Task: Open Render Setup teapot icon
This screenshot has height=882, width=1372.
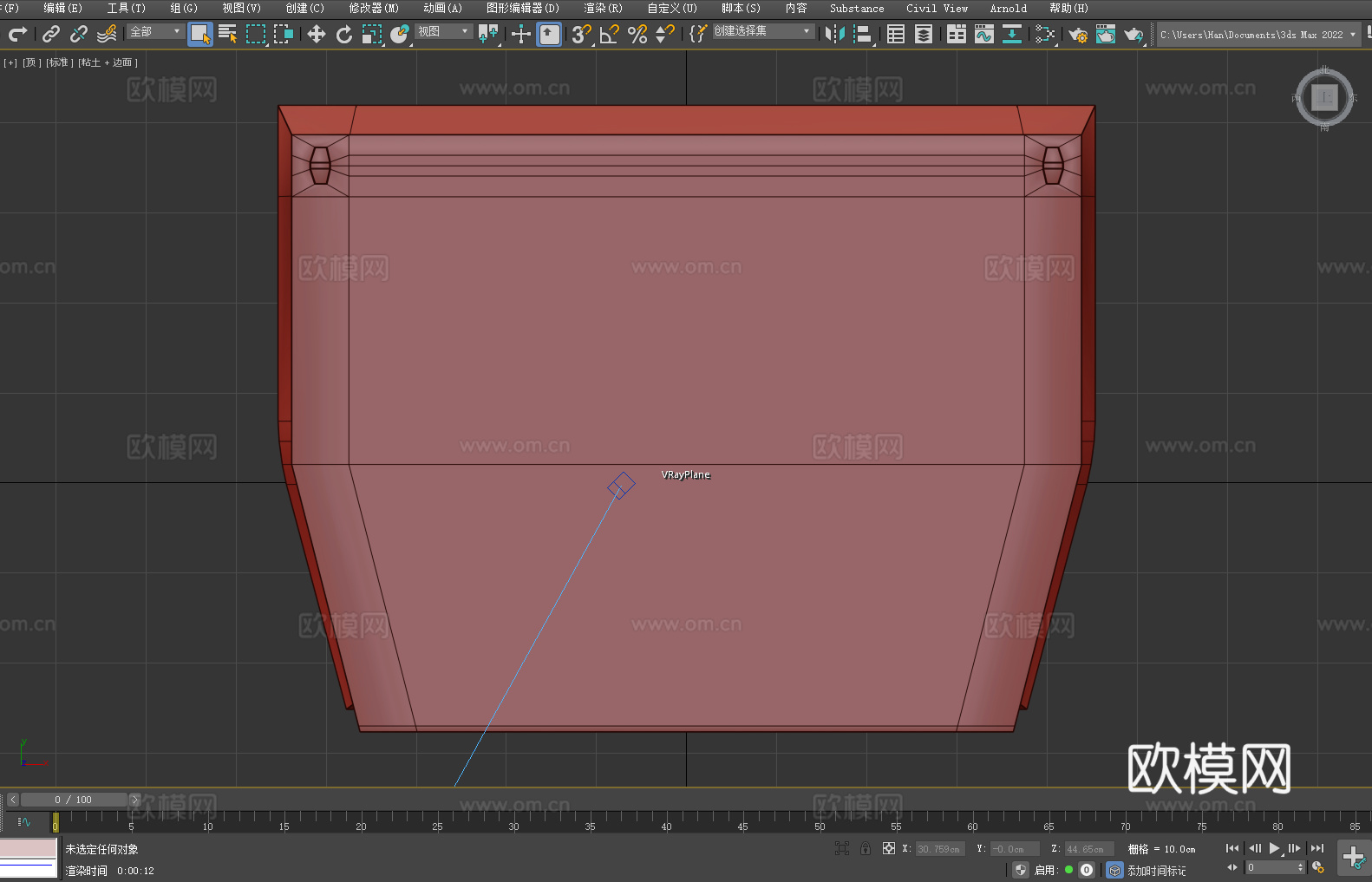Action: tap(1078, 34)
